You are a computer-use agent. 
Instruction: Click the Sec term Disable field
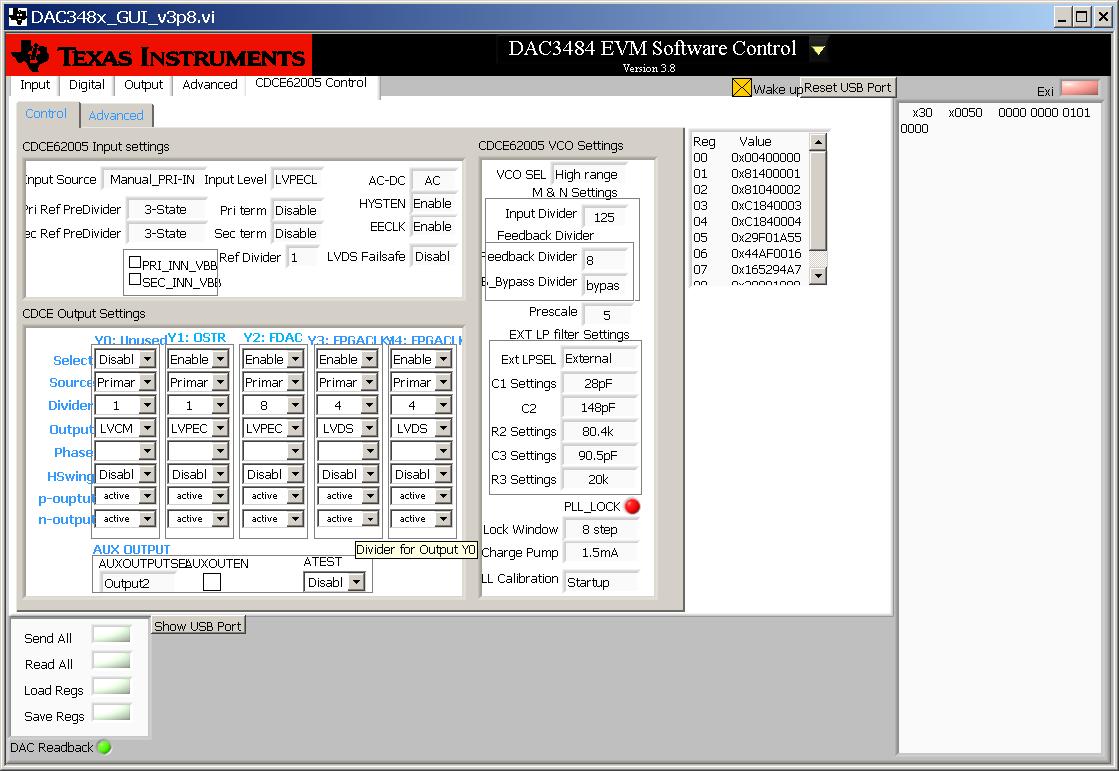295,233
